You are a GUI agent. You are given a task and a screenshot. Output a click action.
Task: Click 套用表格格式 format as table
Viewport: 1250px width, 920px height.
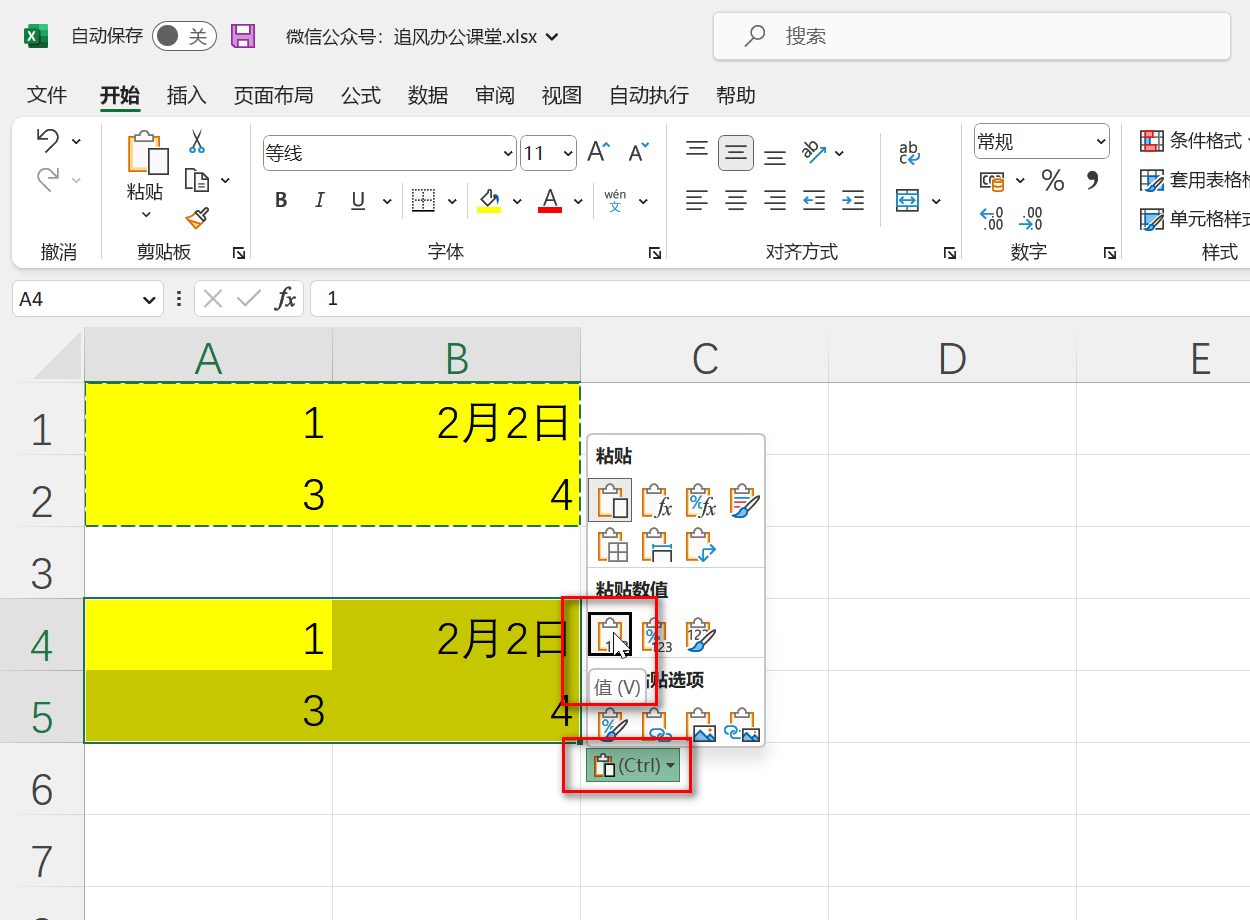click(1199, 182)
